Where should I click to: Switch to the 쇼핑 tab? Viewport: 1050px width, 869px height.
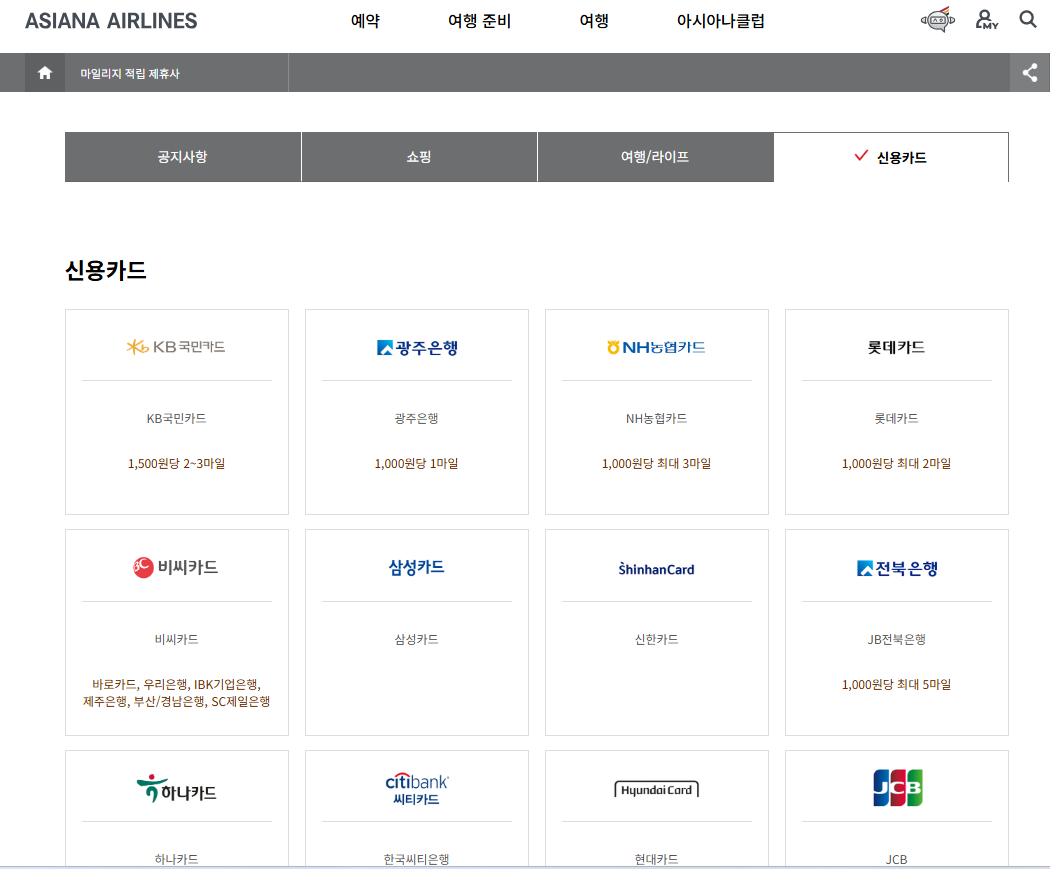(x=419, y=157)
